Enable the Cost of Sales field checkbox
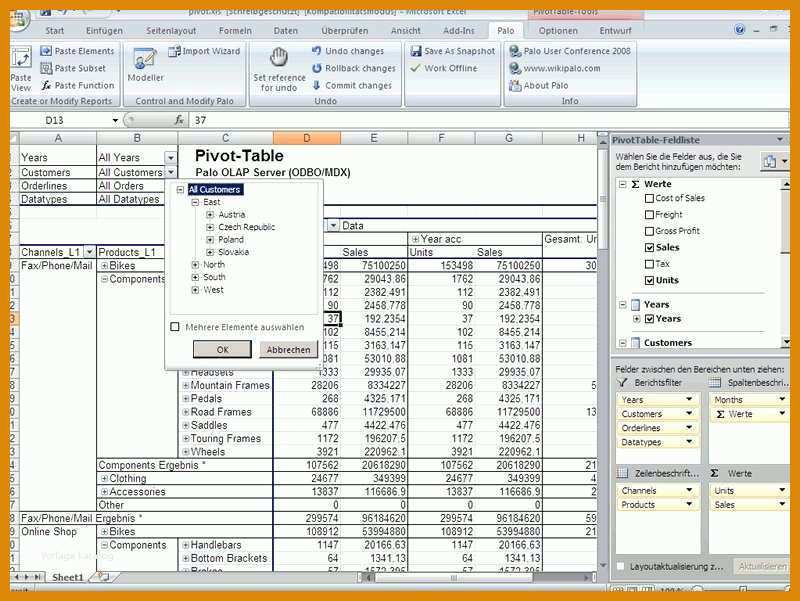The height and width of the screenshot is (601, 800). (x=649, y=198)
